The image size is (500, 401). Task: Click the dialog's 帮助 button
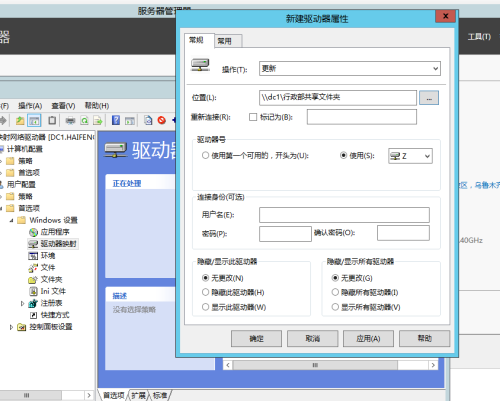[x=424, y=339]
